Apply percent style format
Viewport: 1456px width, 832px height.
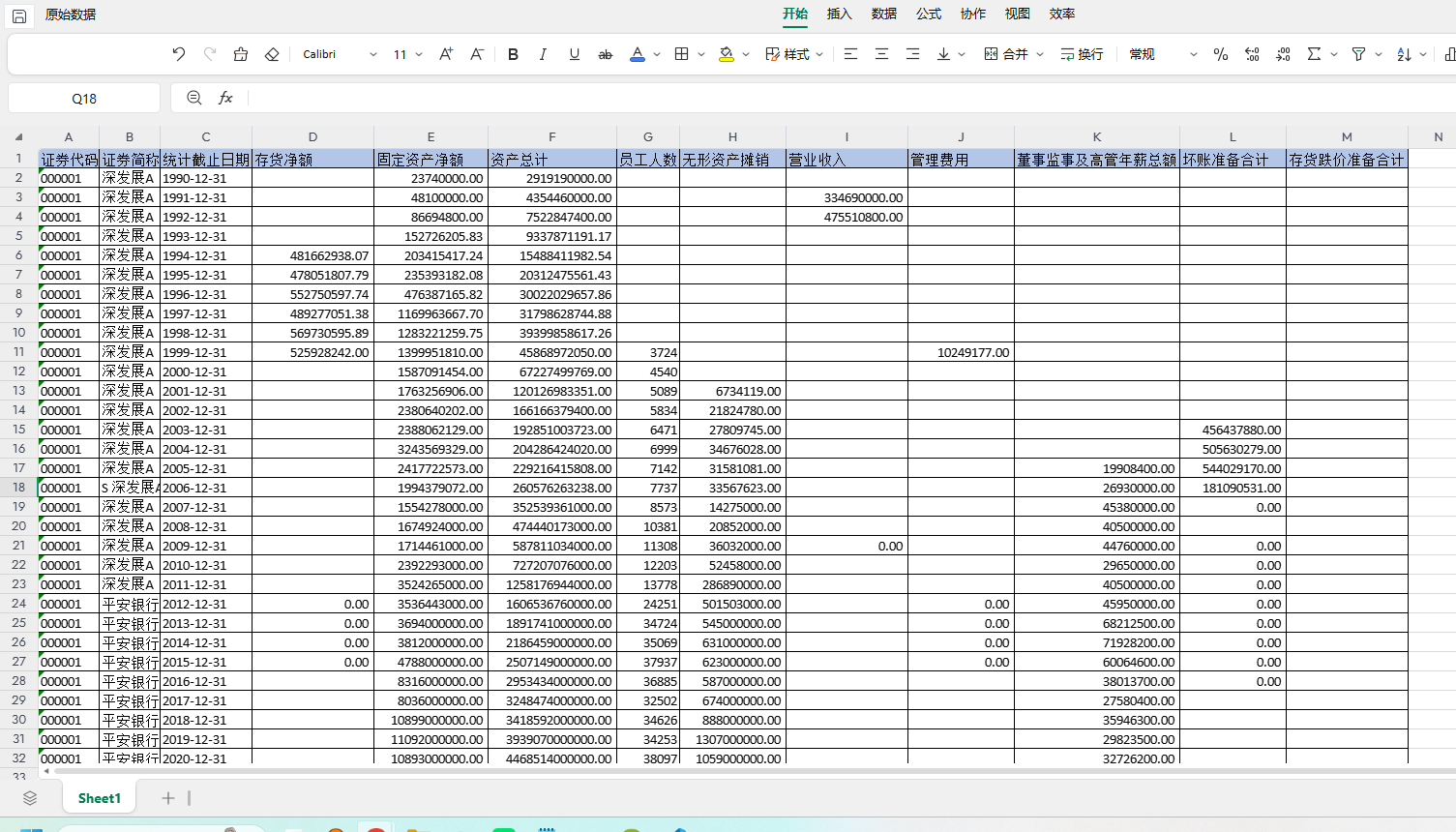[1221, 54]
